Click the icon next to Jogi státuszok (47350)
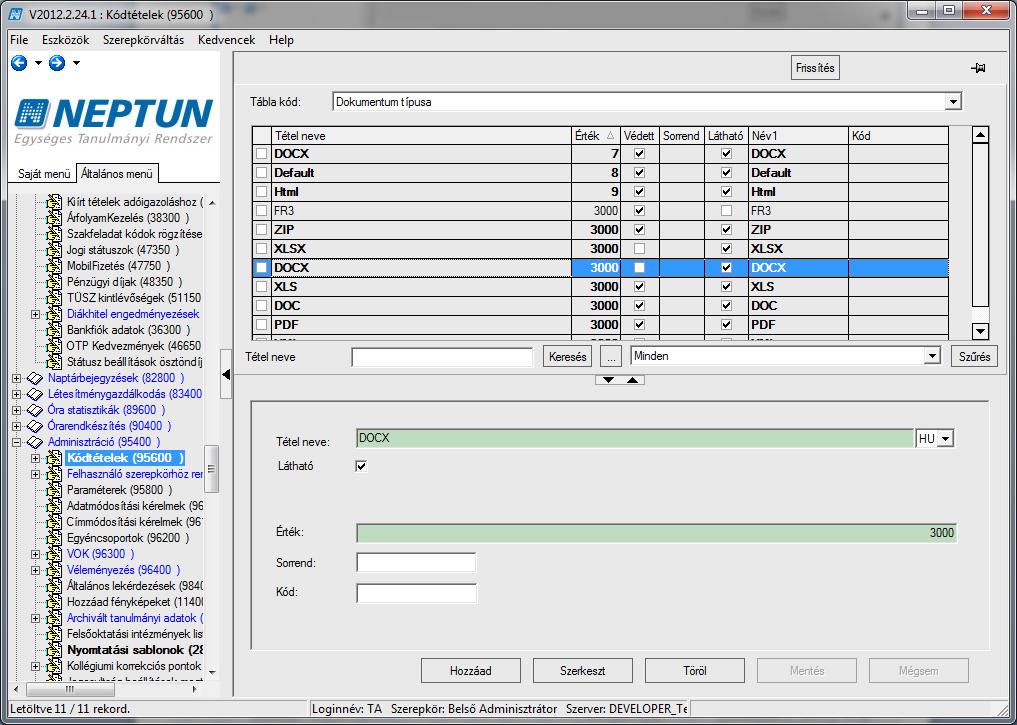The height and width of the screenshot is (725, 1017). pyautogui.click(x=55, y=250)
